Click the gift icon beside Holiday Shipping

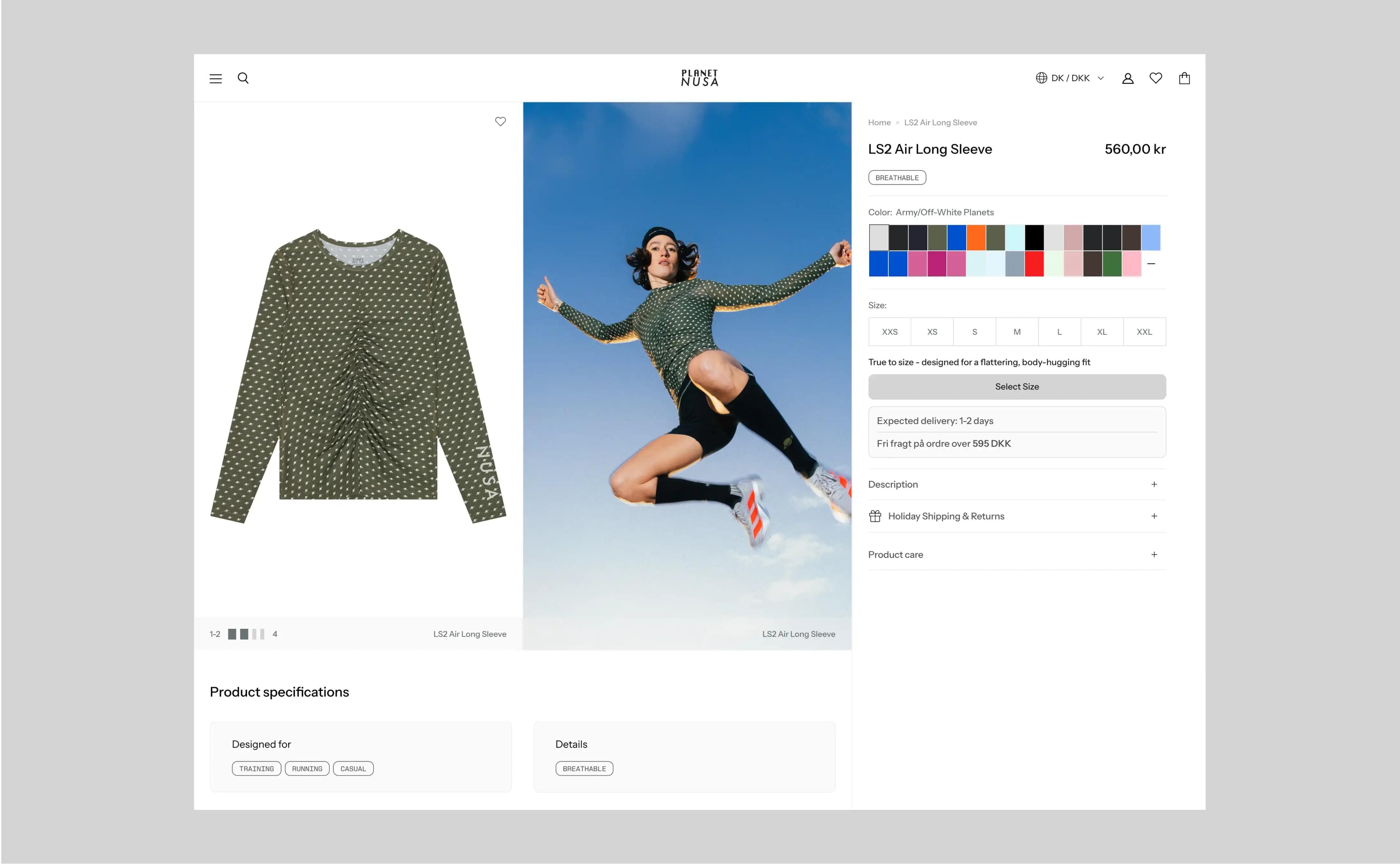point(875,516)
